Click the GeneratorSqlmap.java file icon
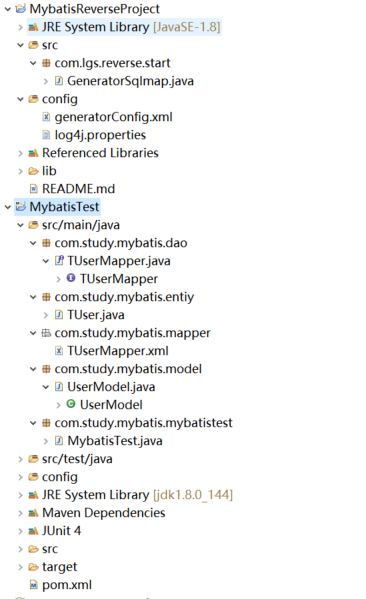This screenshot has width=366, height=599. (58, 81)
